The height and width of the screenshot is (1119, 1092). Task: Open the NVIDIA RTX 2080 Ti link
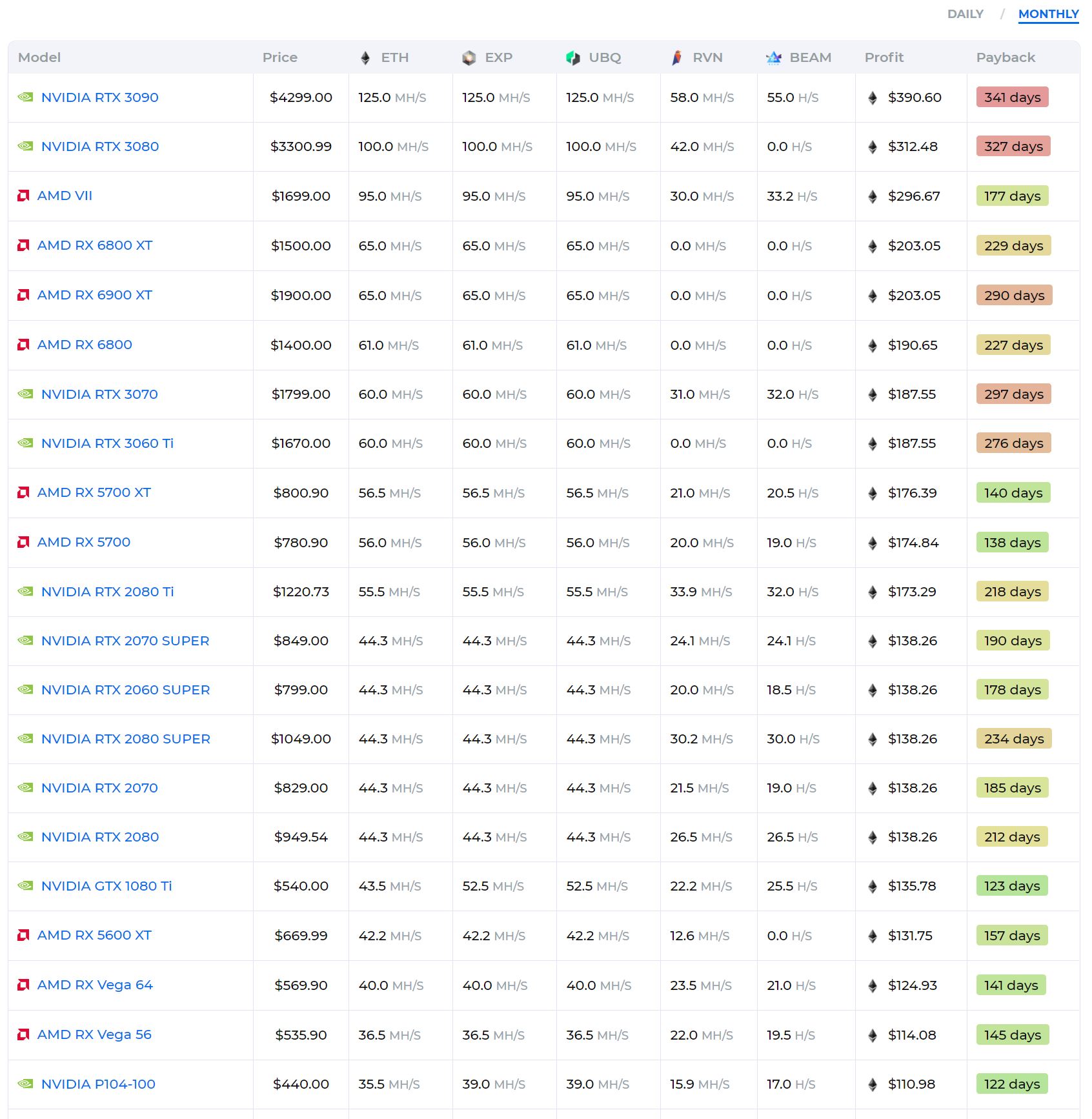tap(107, 592)
